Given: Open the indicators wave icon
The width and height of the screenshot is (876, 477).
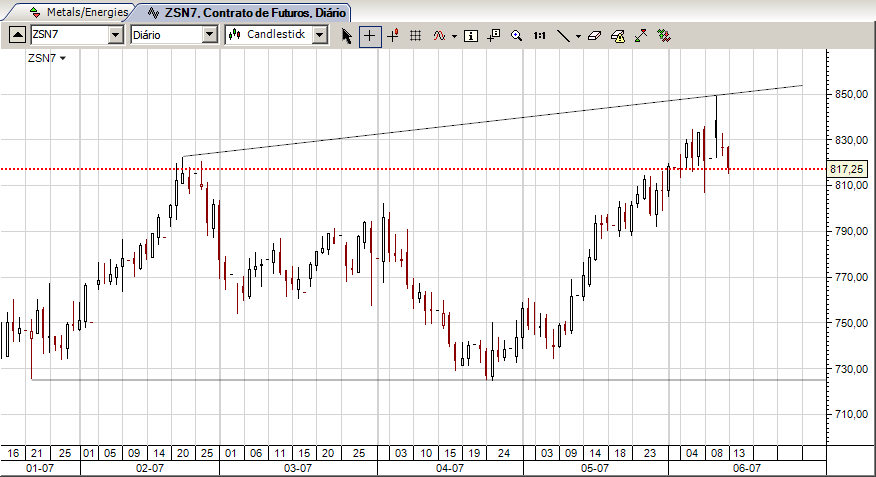Looking at the screenshot, I should click(x=439, y=36).
